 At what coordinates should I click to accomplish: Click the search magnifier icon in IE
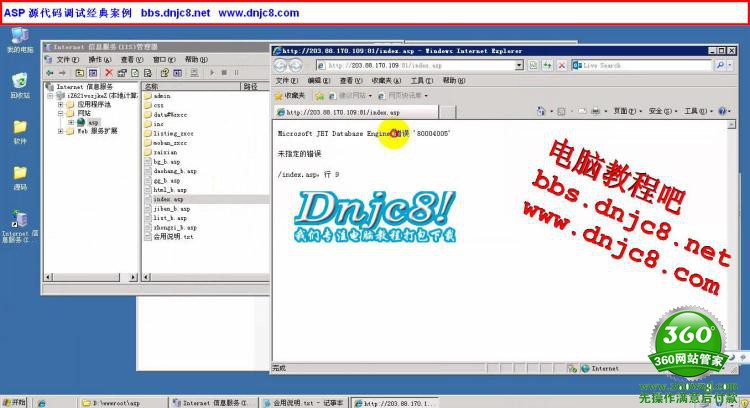(x=720, y=66)
